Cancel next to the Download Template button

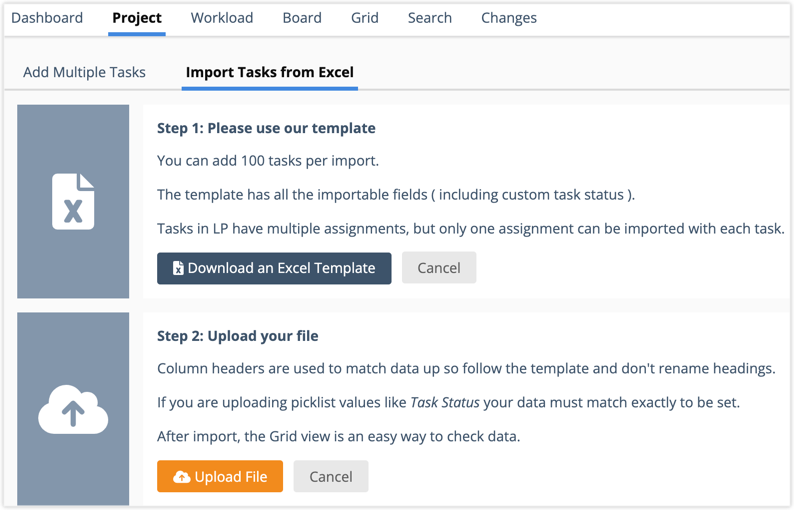pyautogui.click(x=439, y=268)
